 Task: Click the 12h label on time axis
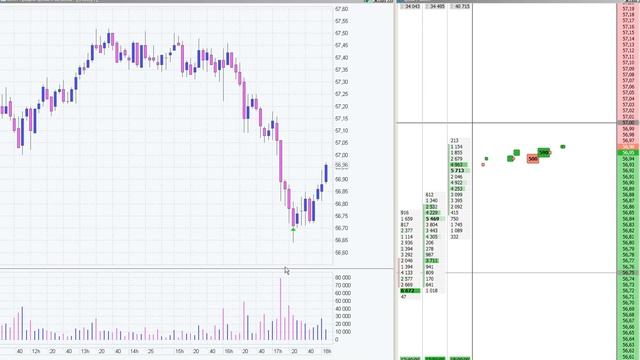coord(36,351)
